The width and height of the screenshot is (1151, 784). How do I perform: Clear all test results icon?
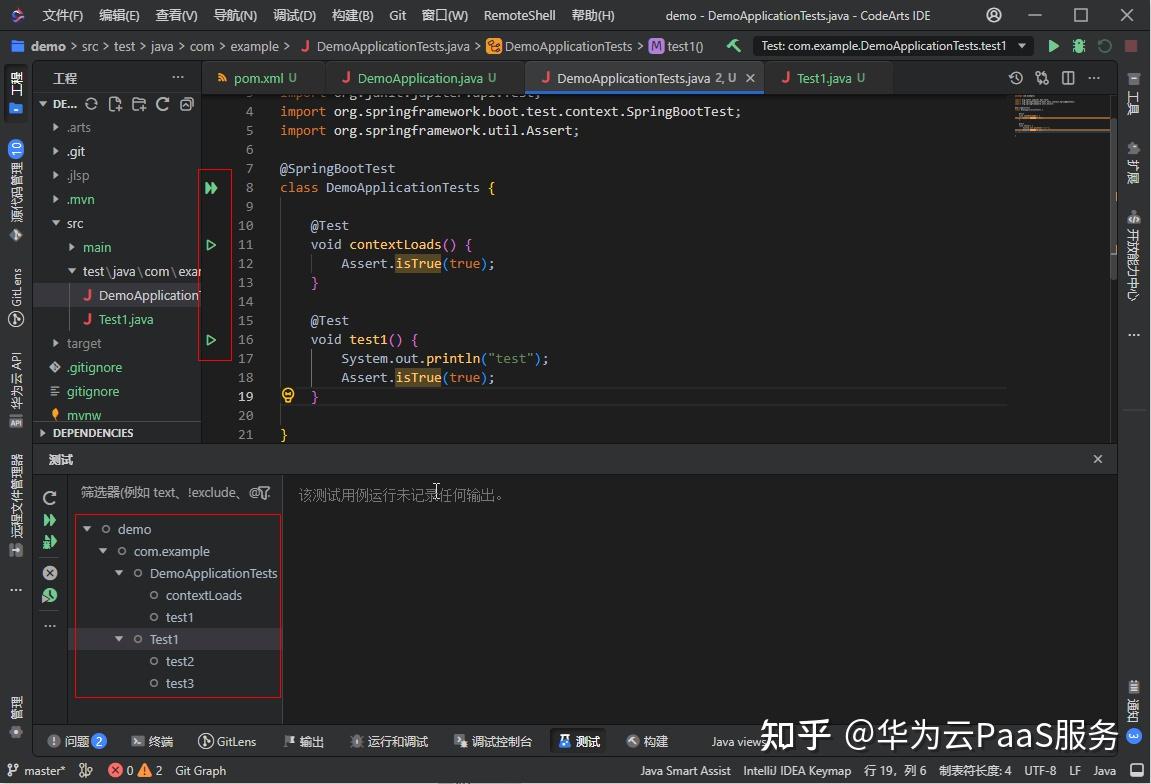tap(49, 573)
